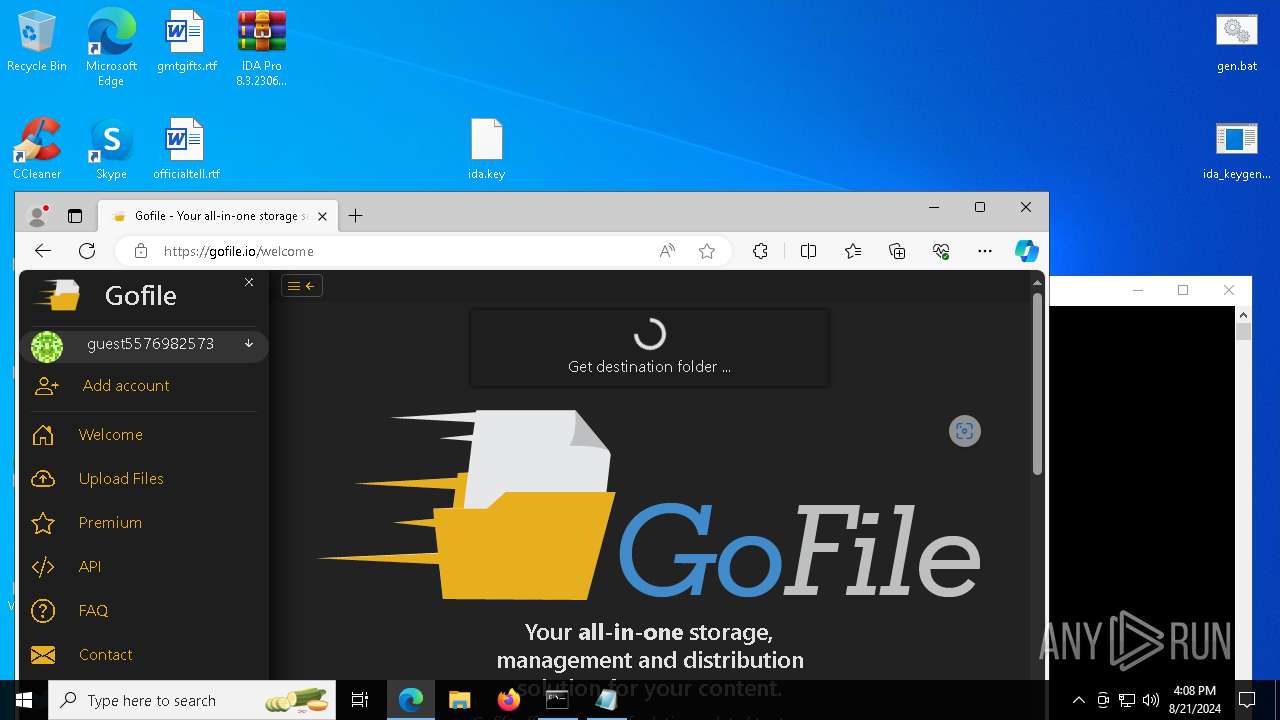Open the volume control in tray
This screenshot has height=720, width=1280.
point(1151,700)
